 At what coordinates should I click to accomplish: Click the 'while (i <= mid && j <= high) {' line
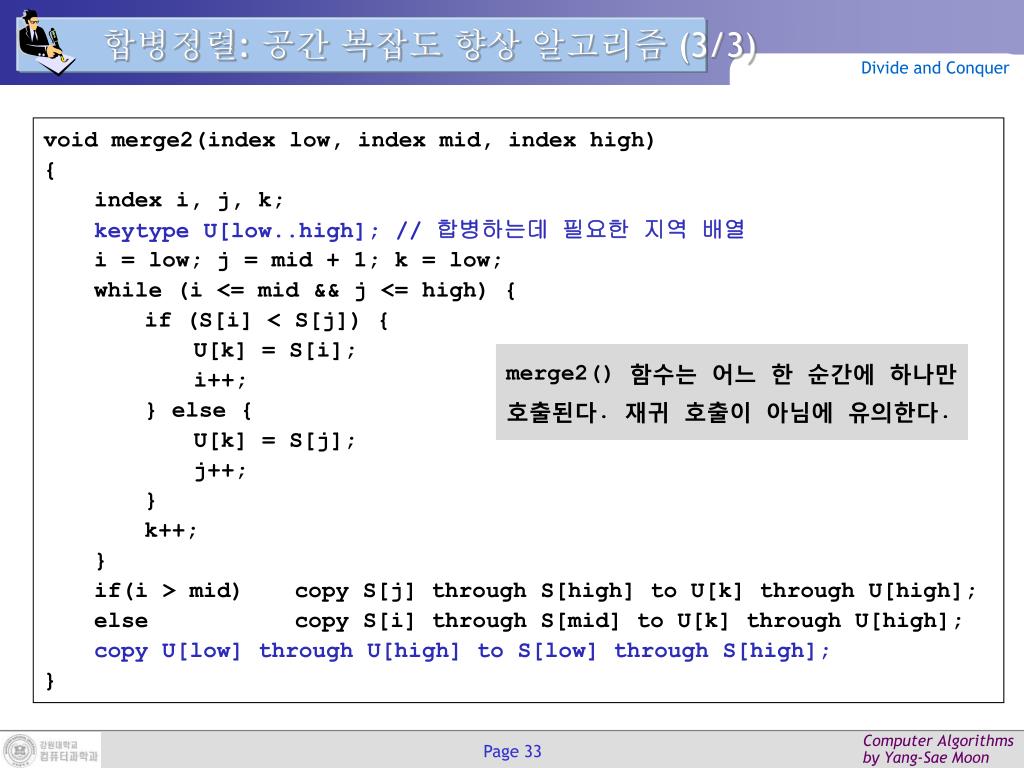click(x=305, y=291)
